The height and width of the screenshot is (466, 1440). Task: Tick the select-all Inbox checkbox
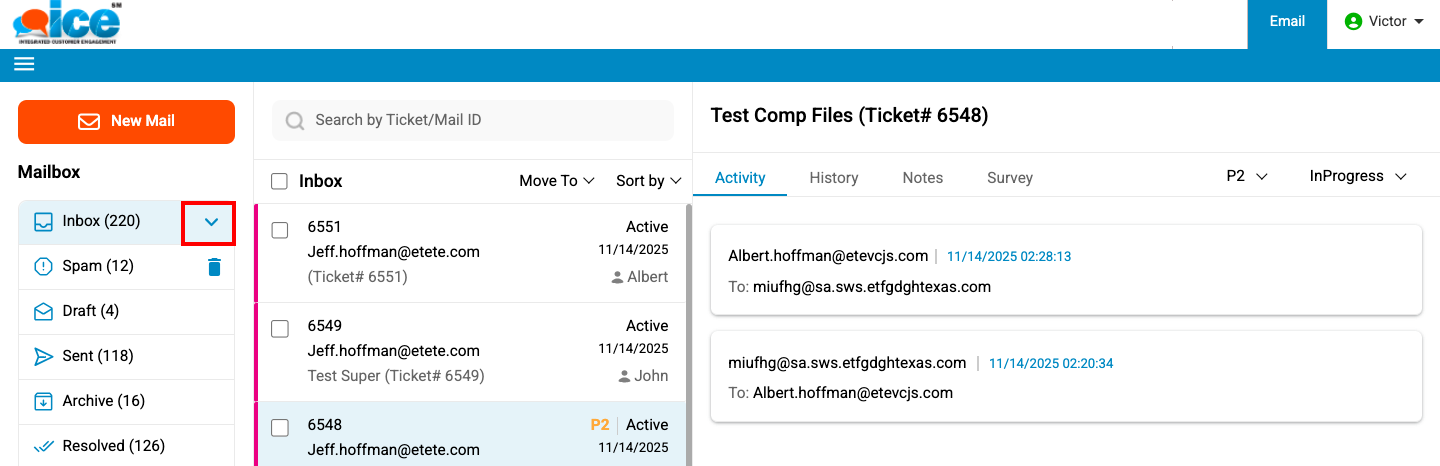click(280, 181)
